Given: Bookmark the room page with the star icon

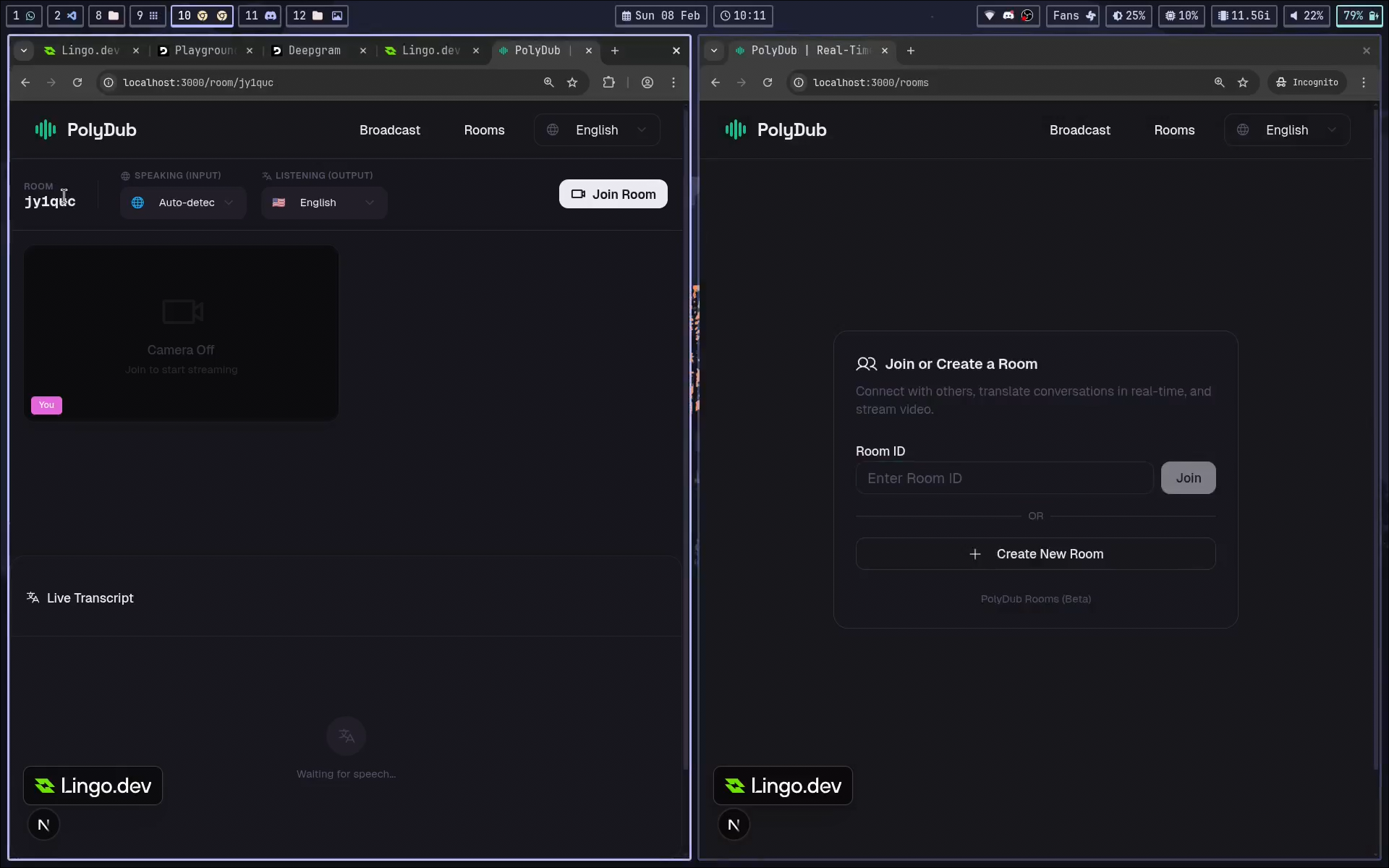Looking at the screenshot, I should point(572,82).
